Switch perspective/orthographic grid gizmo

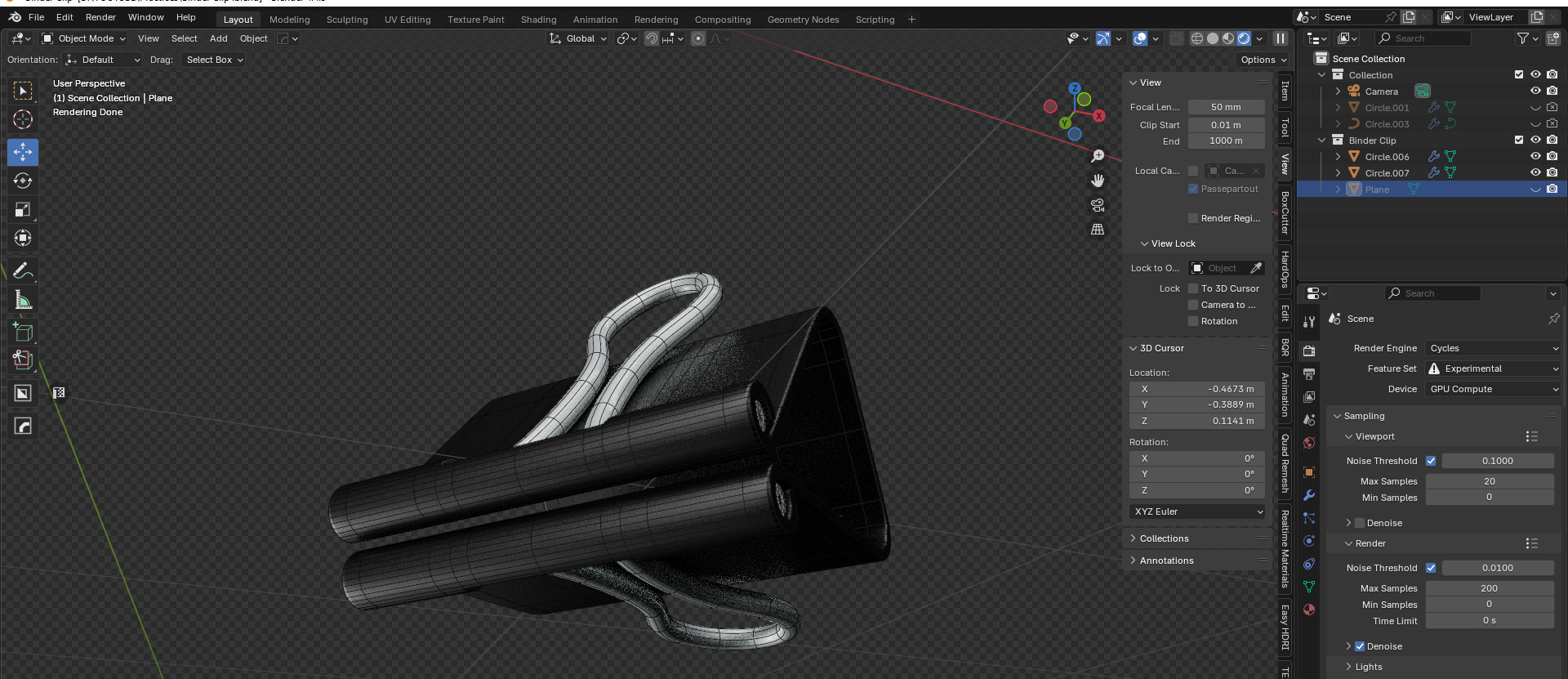(x=1098, y=230)
